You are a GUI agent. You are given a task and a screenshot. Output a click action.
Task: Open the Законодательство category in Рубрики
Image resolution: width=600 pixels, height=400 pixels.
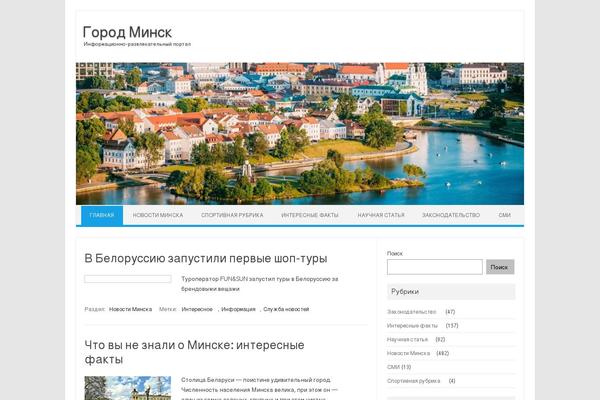(x=411, y=312)
